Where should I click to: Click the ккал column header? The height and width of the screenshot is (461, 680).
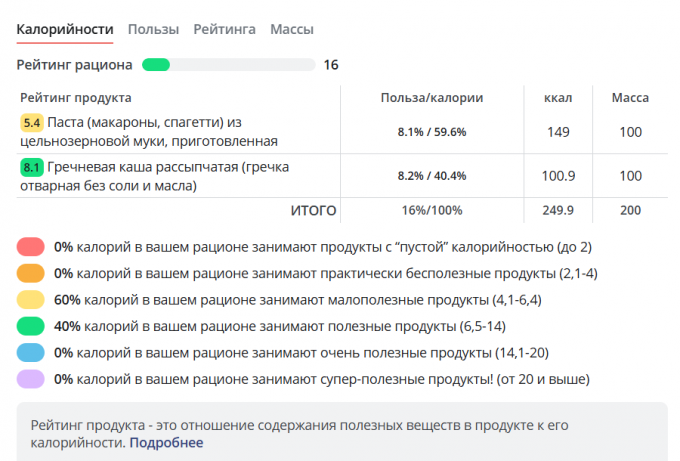point(557,98)
